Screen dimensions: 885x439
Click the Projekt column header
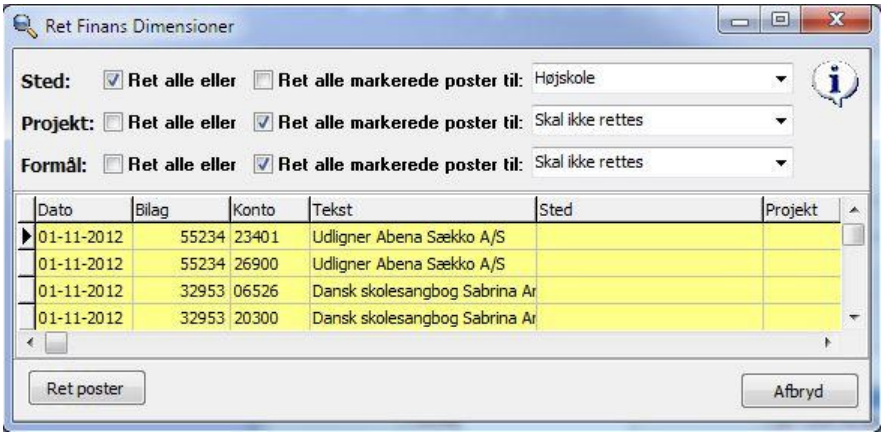801,210
